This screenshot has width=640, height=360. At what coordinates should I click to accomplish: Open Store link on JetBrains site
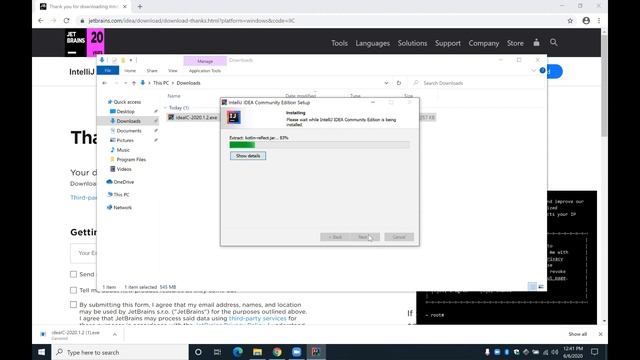pyautogui.click(x=515, y=43)
